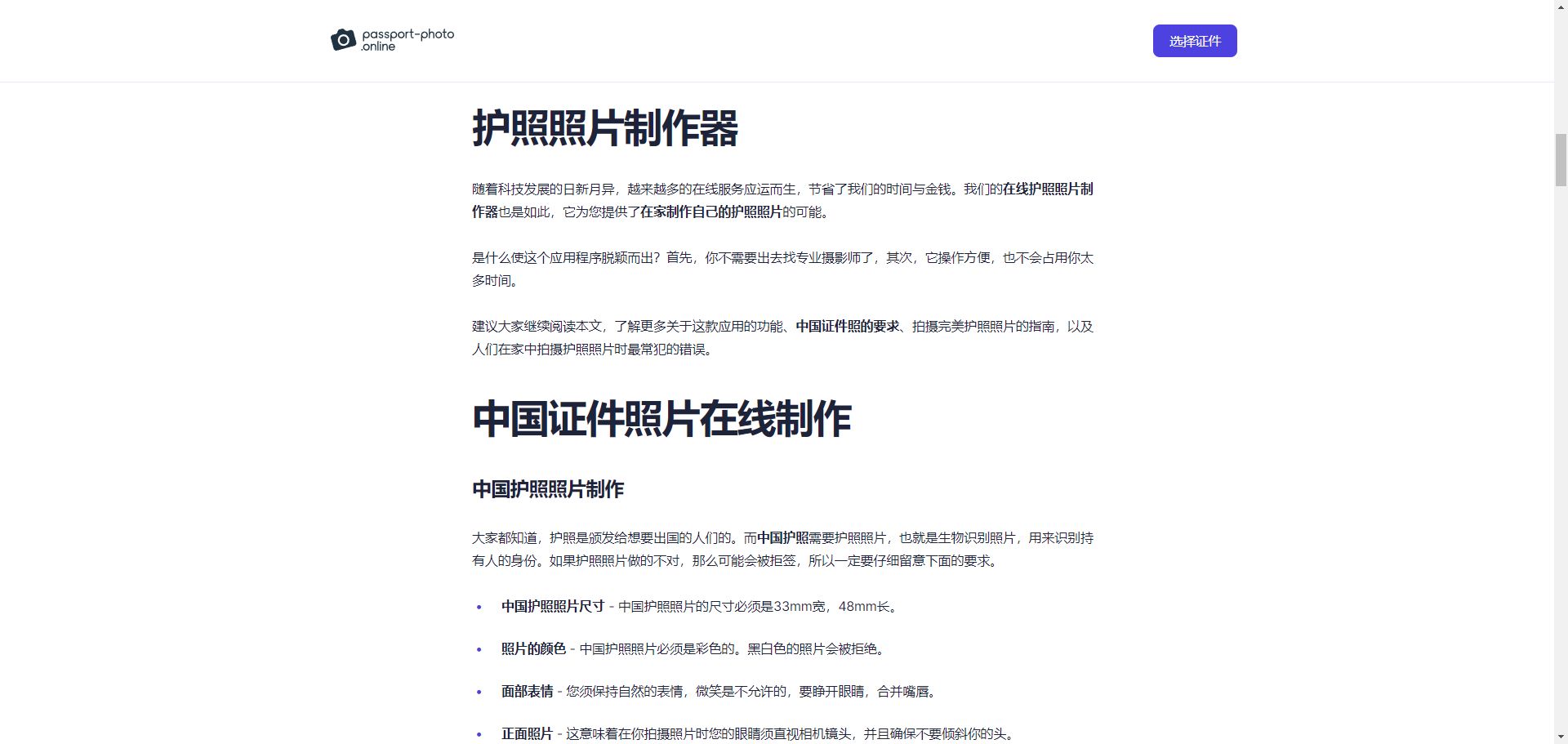Click the scrollbar down arrow
The image size is (1568, 744).
point(1561,737)
